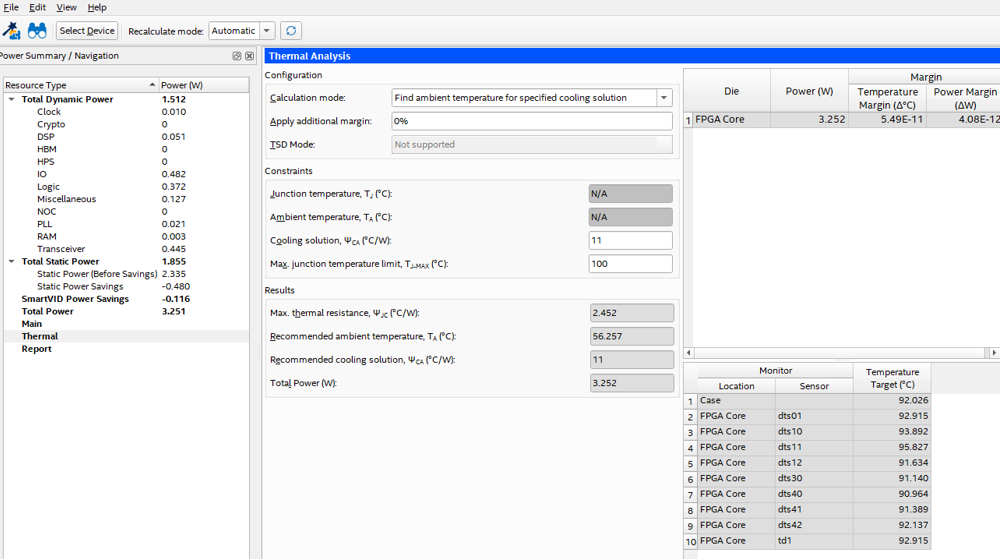Click the td1 sensor cell
The height and width of the screenshot is (559, 1001).
pyautogui.click(x=814, y=540)
